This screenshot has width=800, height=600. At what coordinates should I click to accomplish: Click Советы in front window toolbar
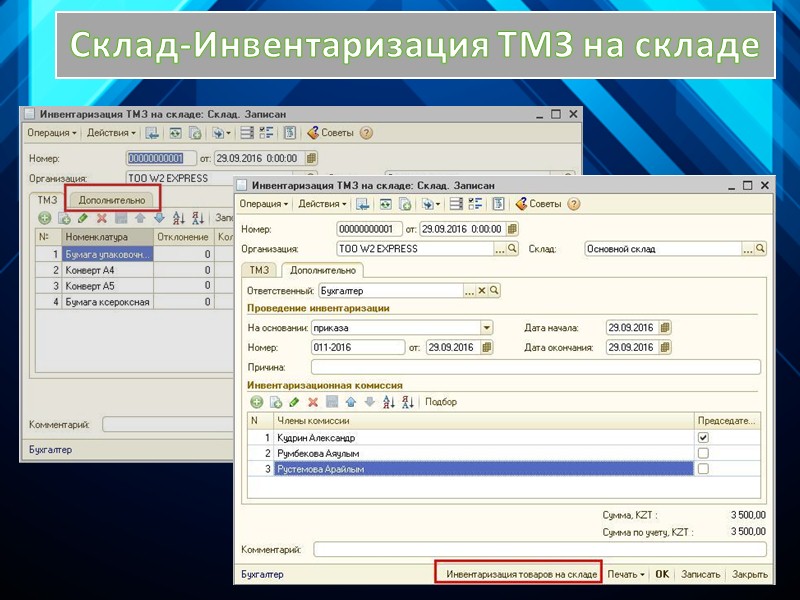[539, 204]
